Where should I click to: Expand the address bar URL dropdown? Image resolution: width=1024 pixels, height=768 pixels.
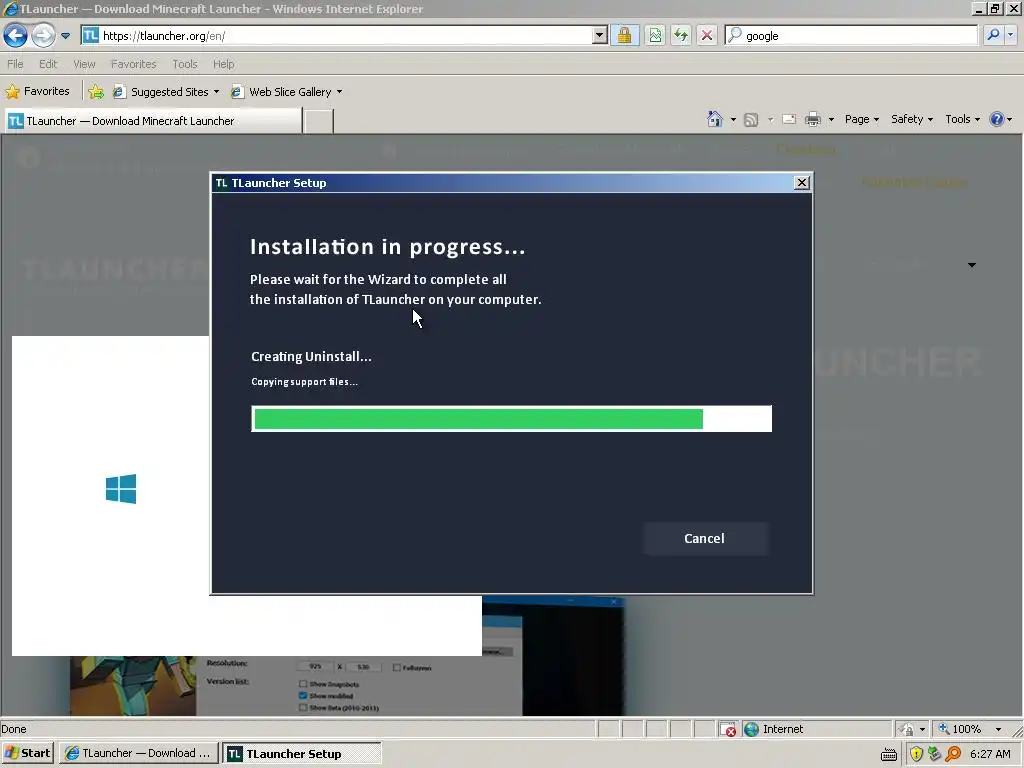[x=600, y=35]
